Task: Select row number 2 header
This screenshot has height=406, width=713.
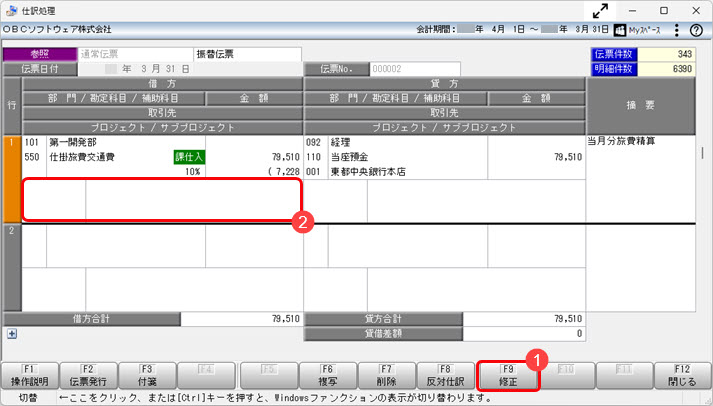Action: tap(12, 267)
